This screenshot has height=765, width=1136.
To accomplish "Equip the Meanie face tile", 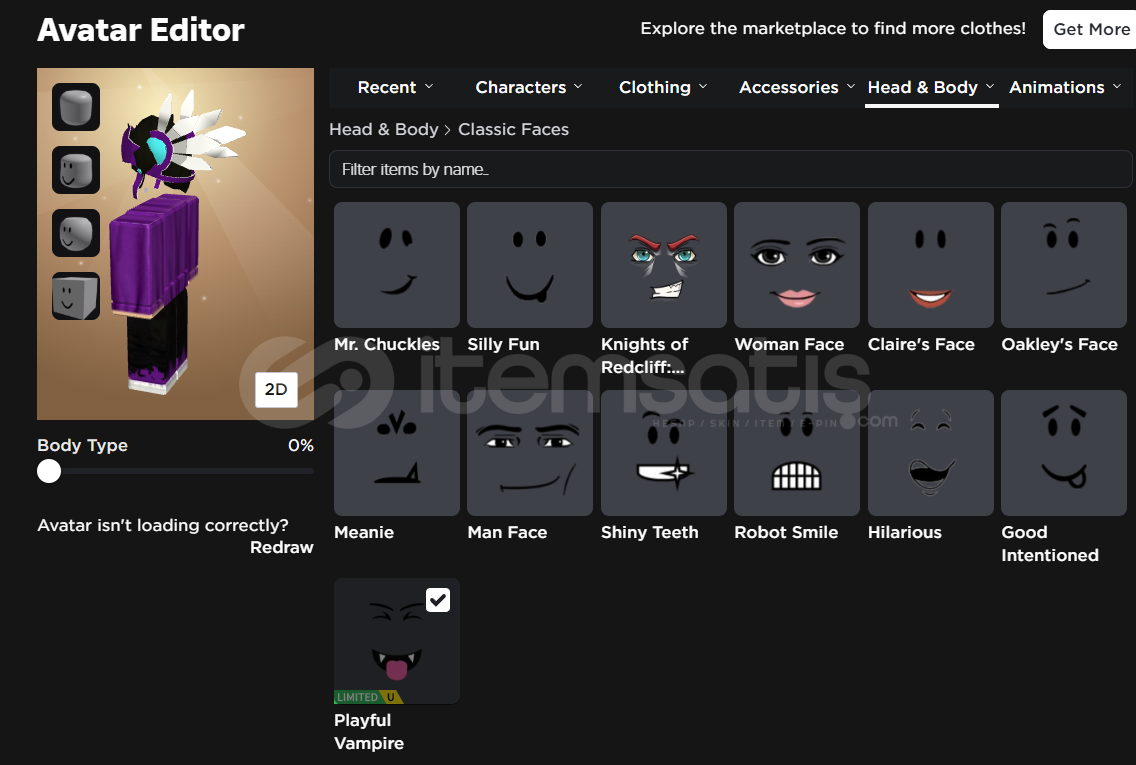I will click(x=397, y=453).
